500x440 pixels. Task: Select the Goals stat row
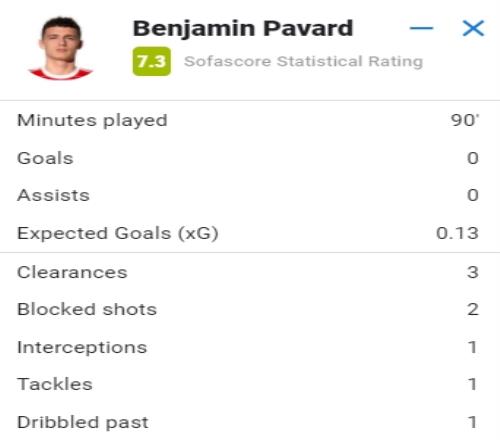[250, 158]
